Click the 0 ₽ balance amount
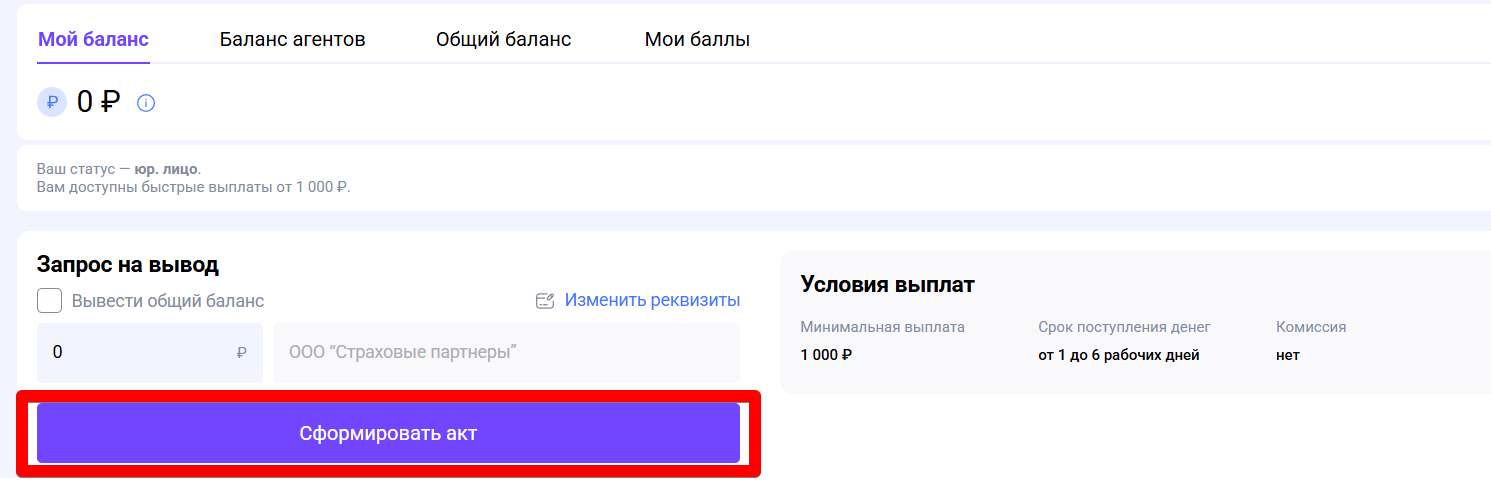 point(98,102)
